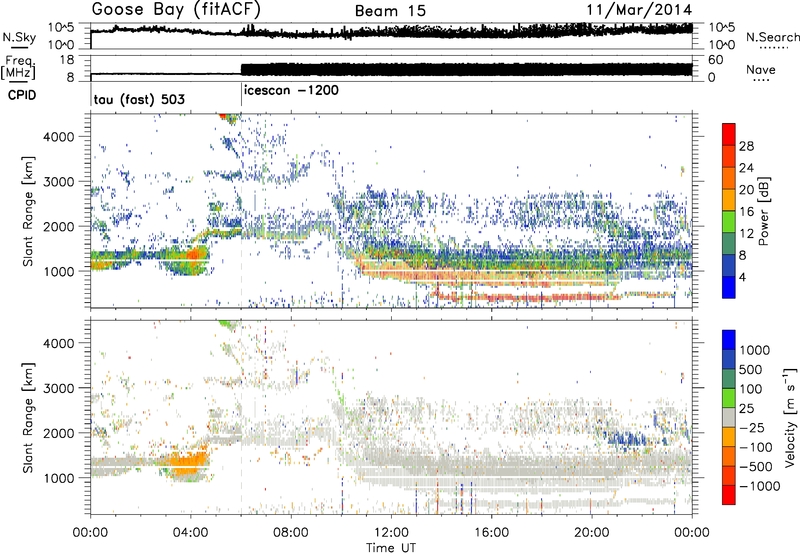The image size is (800, 554).
Task: Click the "Velocity [m s-1]" colorbar title
Action: click(790, 417)
